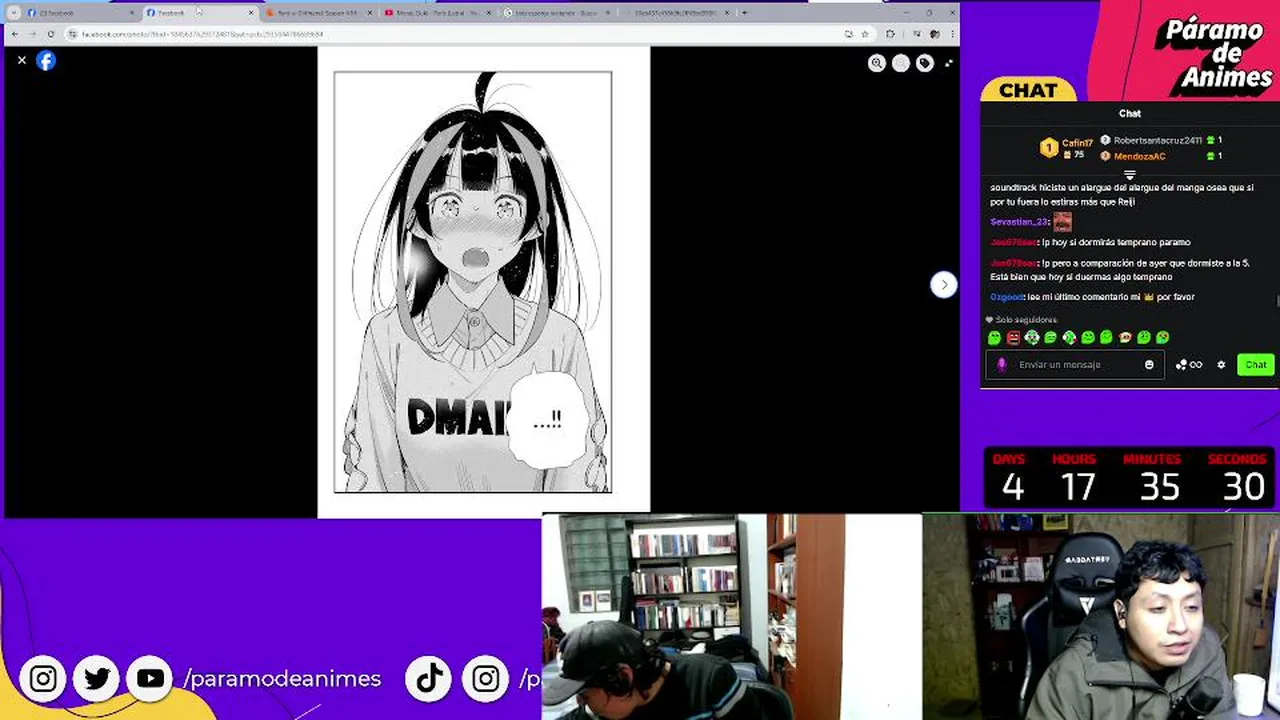Click the tag photo icon
This screenshot has height=720, width=1280.
(925, 63)
